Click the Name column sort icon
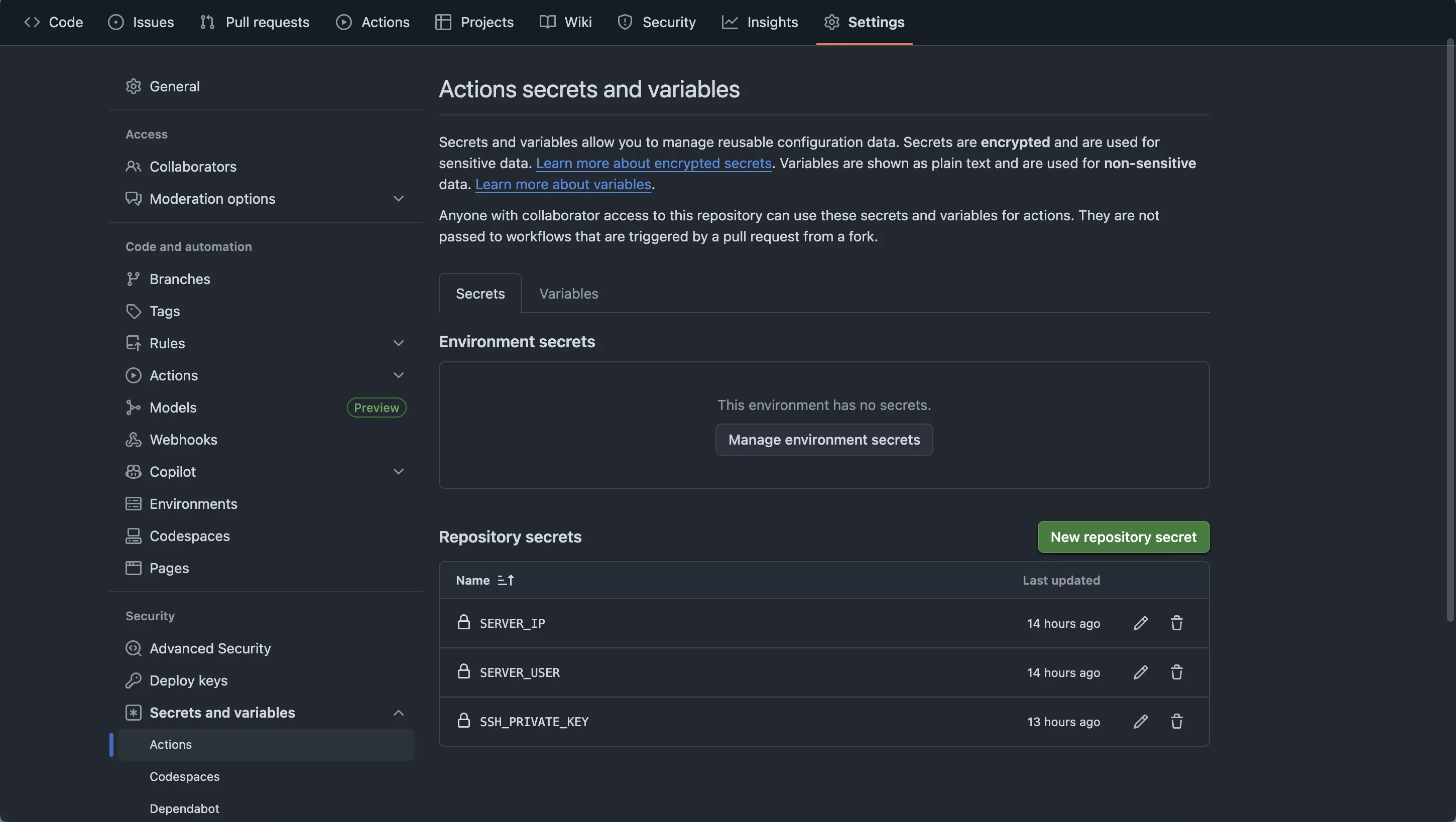The height and width of the screenshot is (822, 1456). click(x=505, y=580)
